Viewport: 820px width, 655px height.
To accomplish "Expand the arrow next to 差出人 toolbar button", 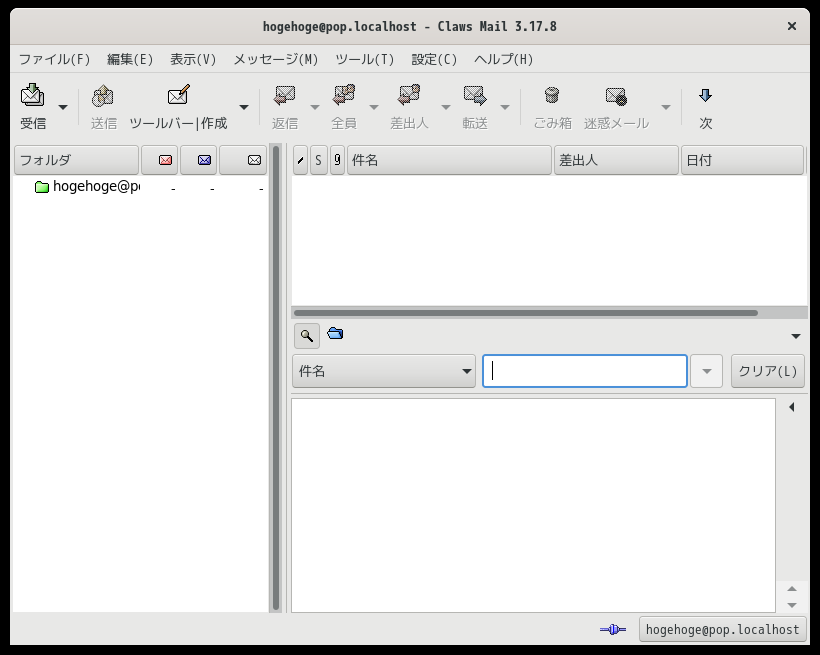I will [x=446, y=107].
